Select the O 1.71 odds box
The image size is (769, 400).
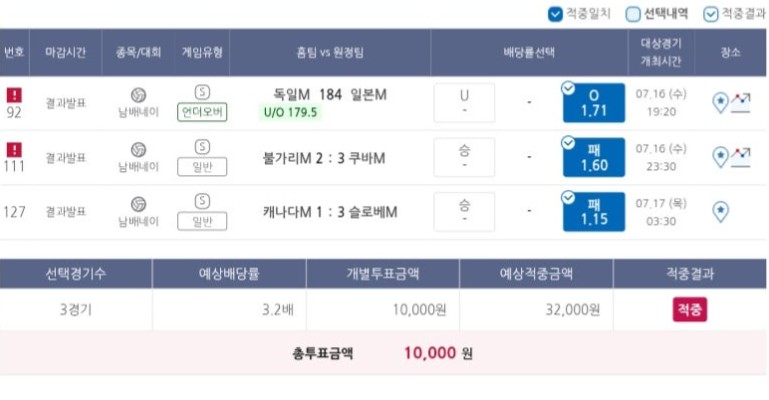coord(594,102)
